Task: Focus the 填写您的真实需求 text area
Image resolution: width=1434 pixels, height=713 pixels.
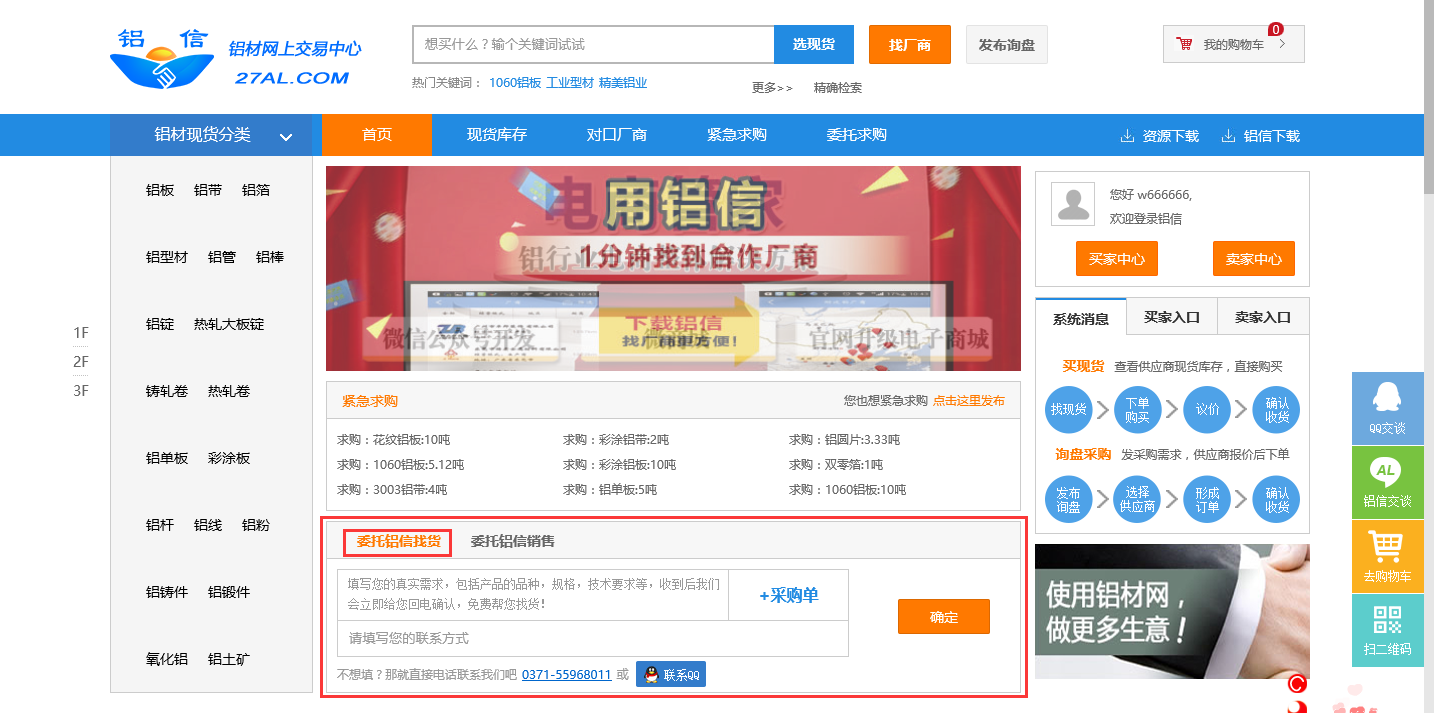Action: [x=533, y=595]
